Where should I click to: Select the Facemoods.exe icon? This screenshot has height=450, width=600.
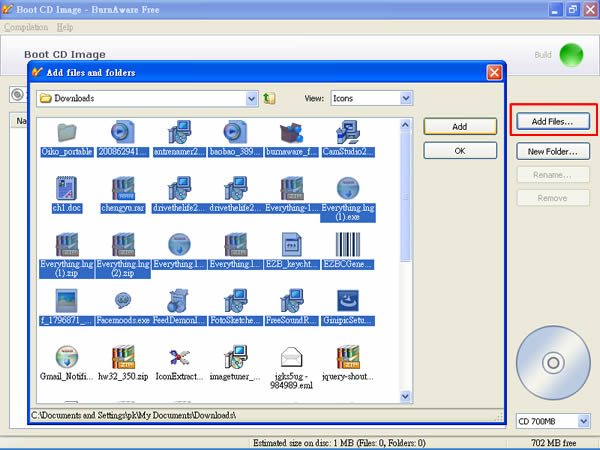pyautogui.click(x=123, y=301)
